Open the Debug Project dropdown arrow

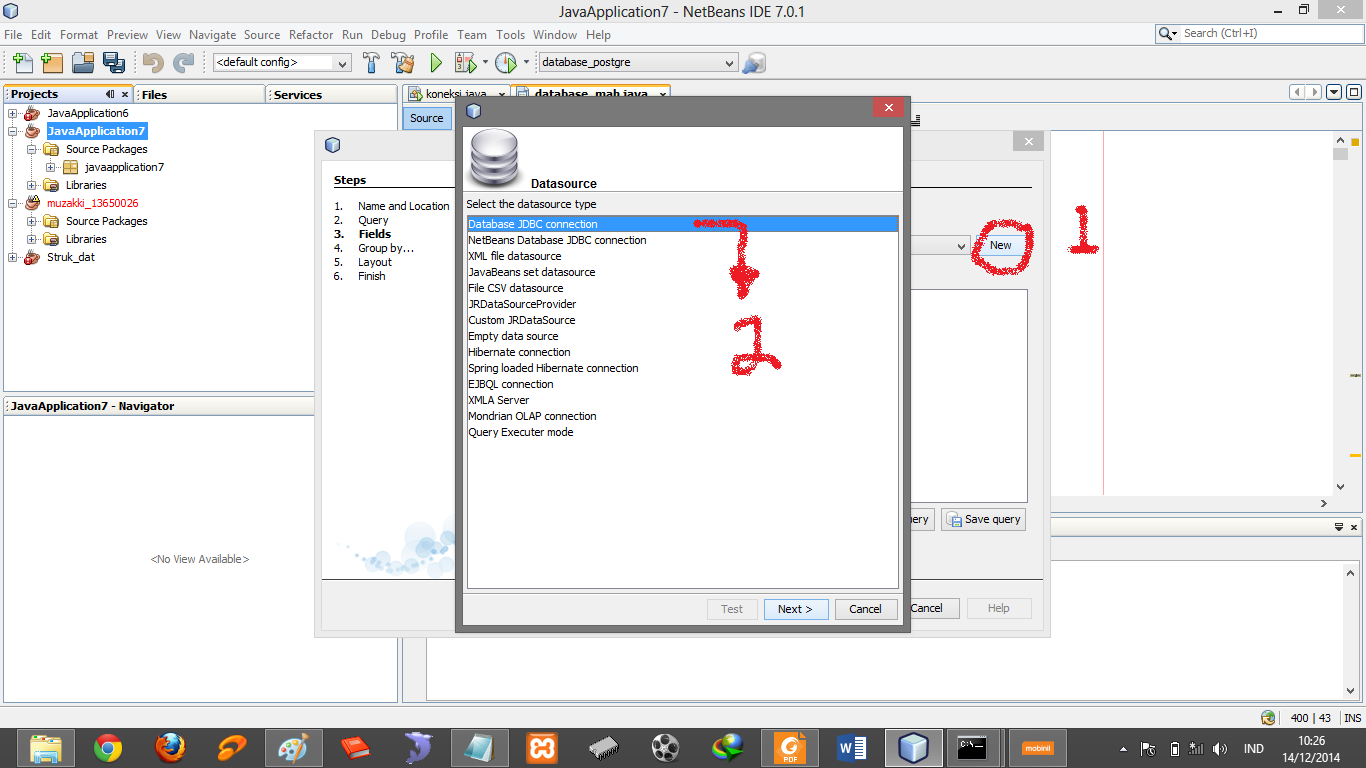[x=485, y=62]
